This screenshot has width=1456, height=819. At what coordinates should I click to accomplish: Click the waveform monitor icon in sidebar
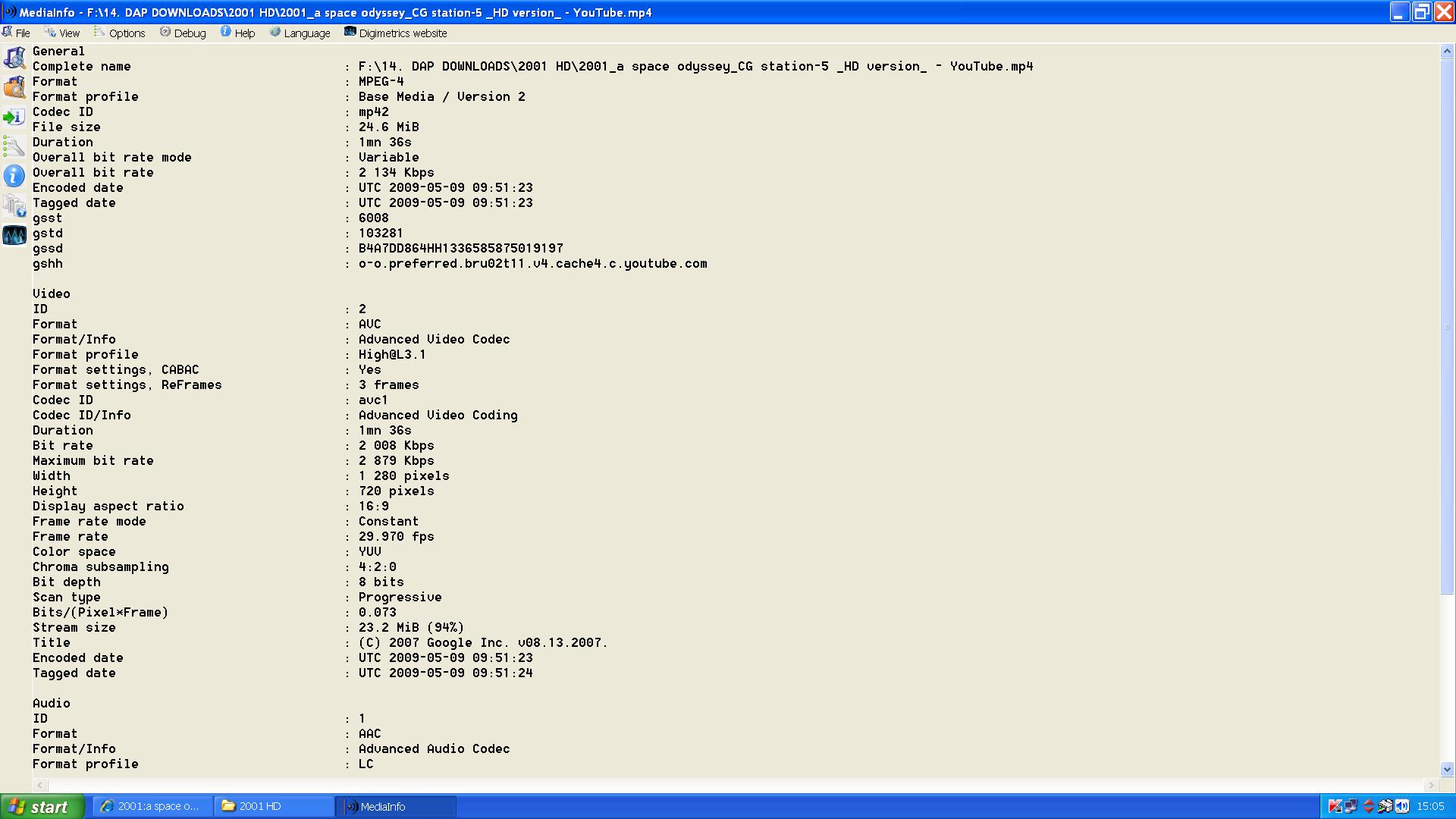tap(14, 235)
